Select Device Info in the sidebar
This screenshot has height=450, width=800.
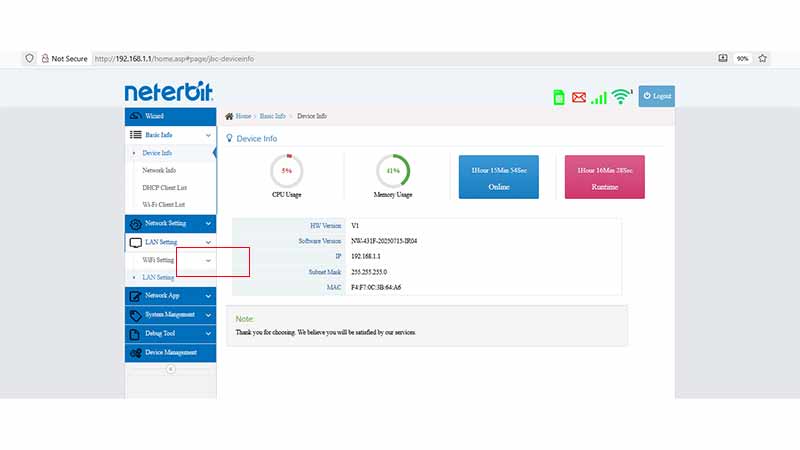pos(157,153)
